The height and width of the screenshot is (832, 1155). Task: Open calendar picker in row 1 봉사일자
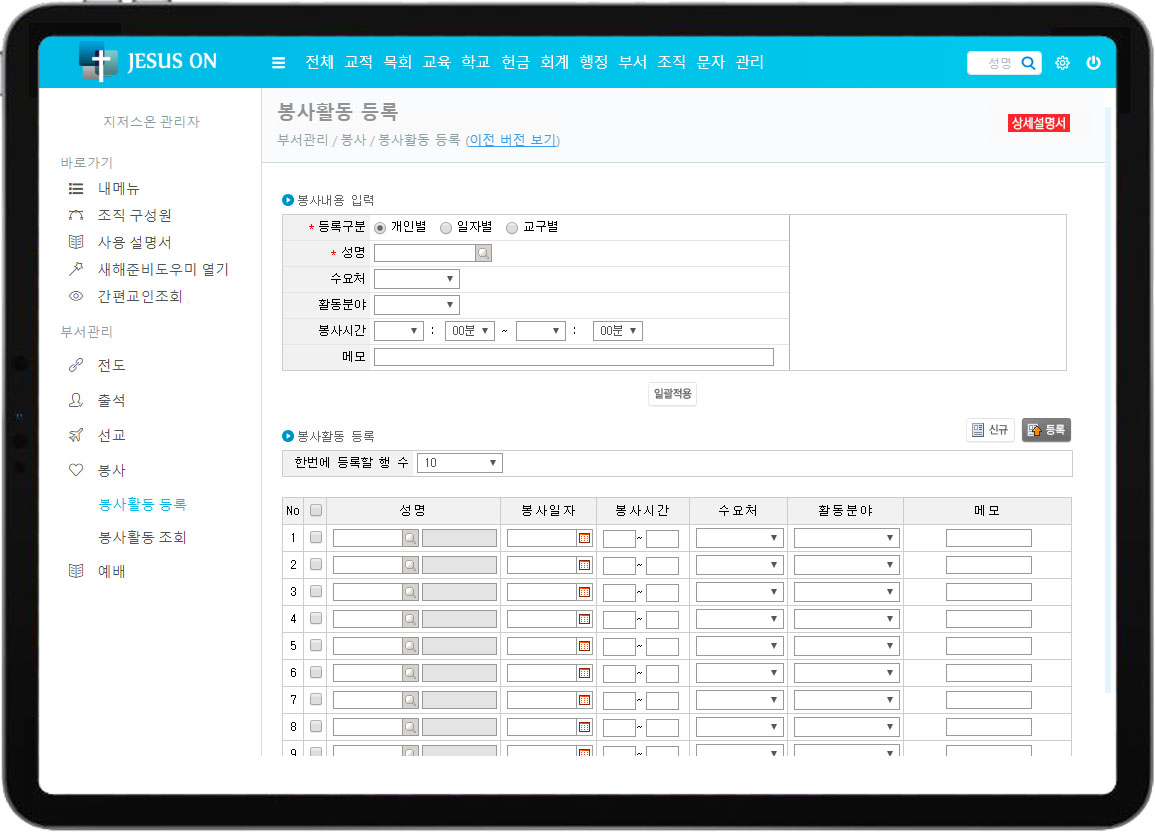[585, 538]
